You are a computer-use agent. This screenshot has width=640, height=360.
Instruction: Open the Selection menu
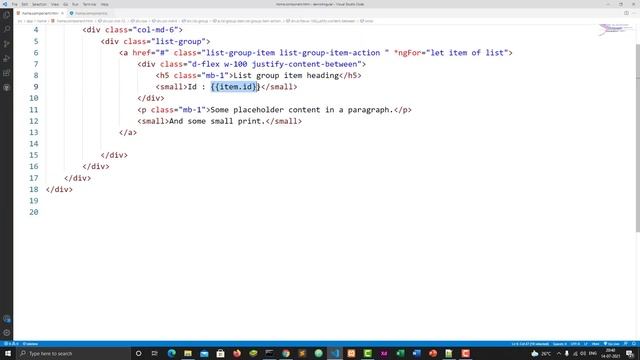click(39, 4)
